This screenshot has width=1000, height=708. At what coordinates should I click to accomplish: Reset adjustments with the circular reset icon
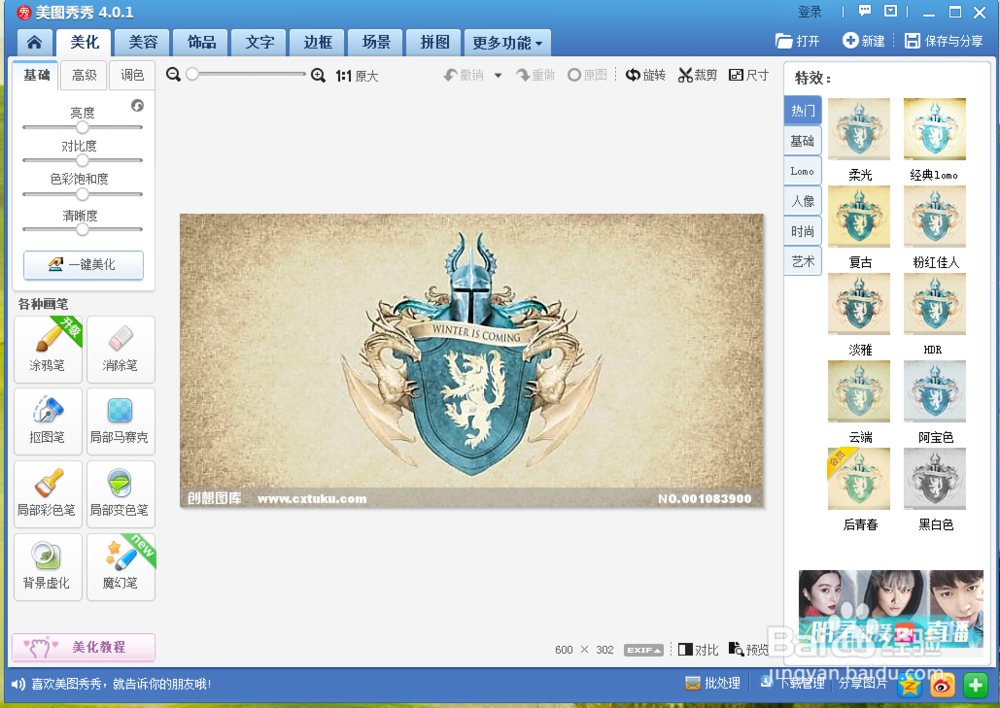click(137, 105)
